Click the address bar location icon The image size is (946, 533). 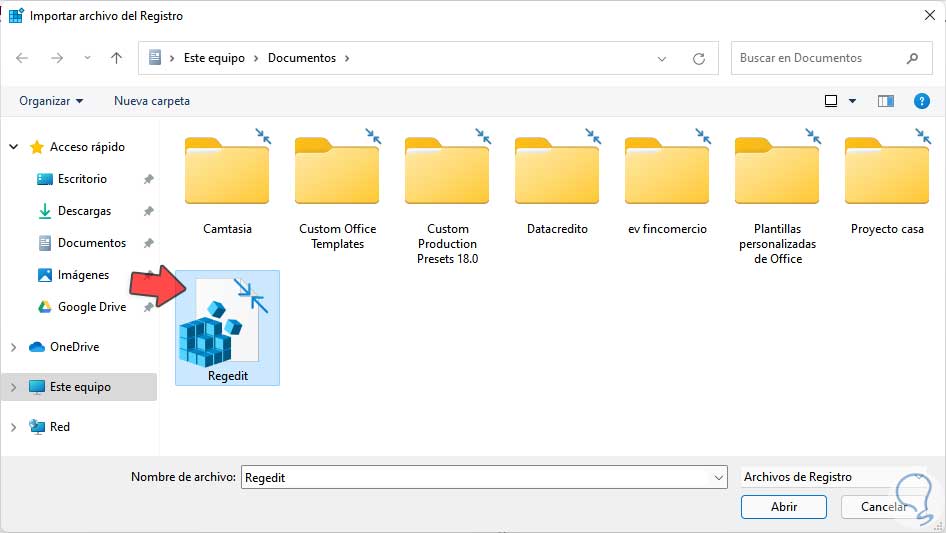tap(155, 57)
